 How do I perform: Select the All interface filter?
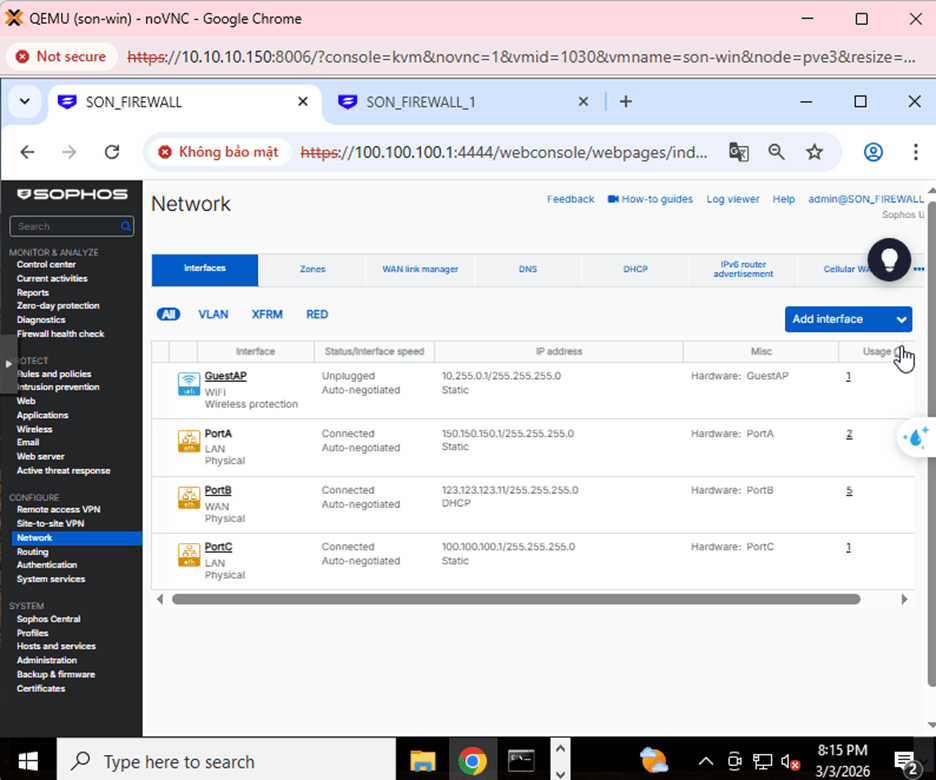click(x=168, y=314)
